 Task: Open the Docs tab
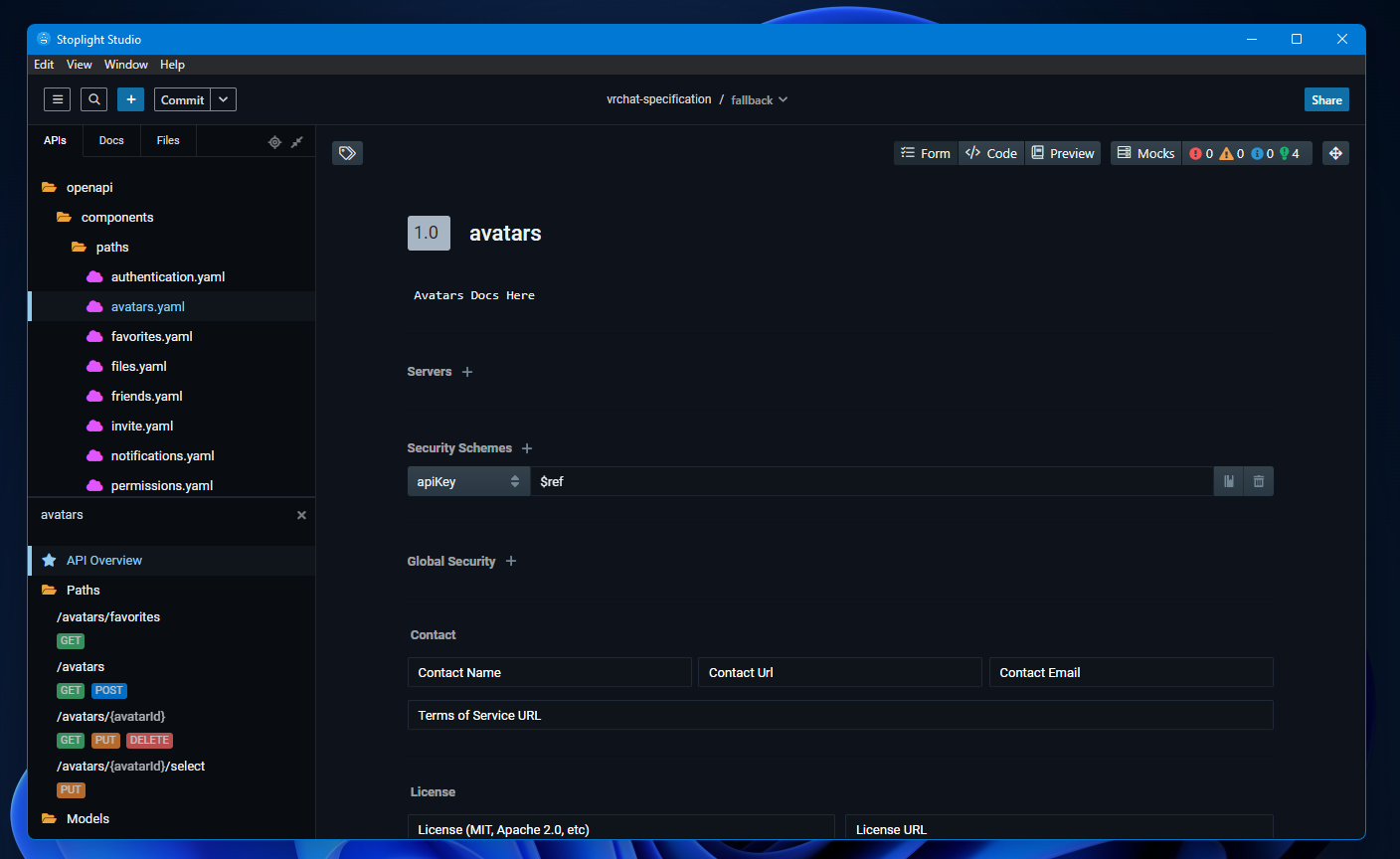tap(111, 140)
